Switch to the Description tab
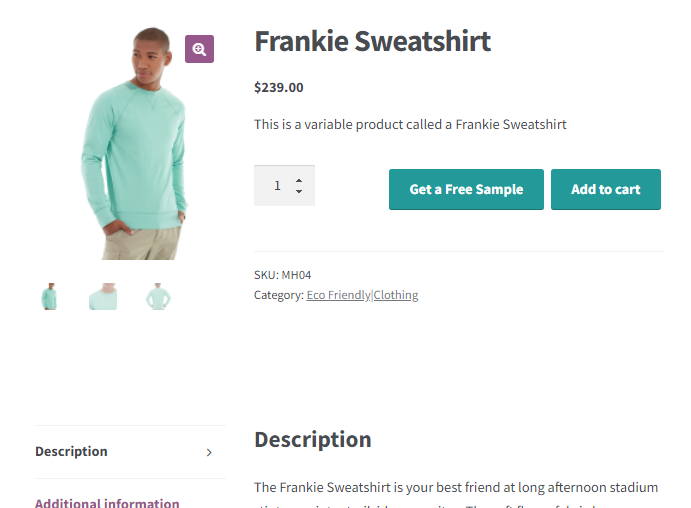 [x=71, y=452]
